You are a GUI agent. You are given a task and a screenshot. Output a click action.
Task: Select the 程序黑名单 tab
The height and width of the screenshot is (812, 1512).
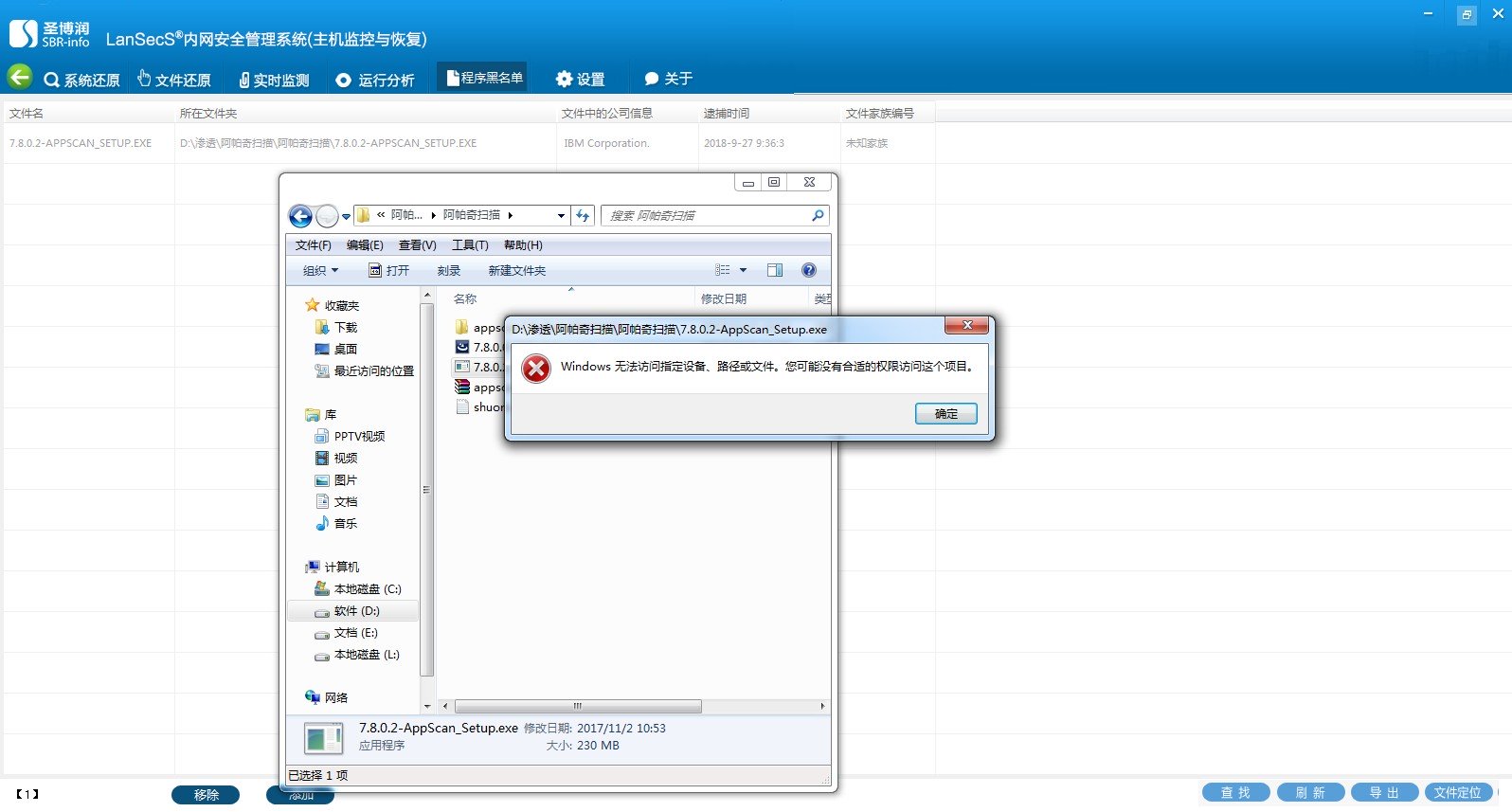point(483,78)
